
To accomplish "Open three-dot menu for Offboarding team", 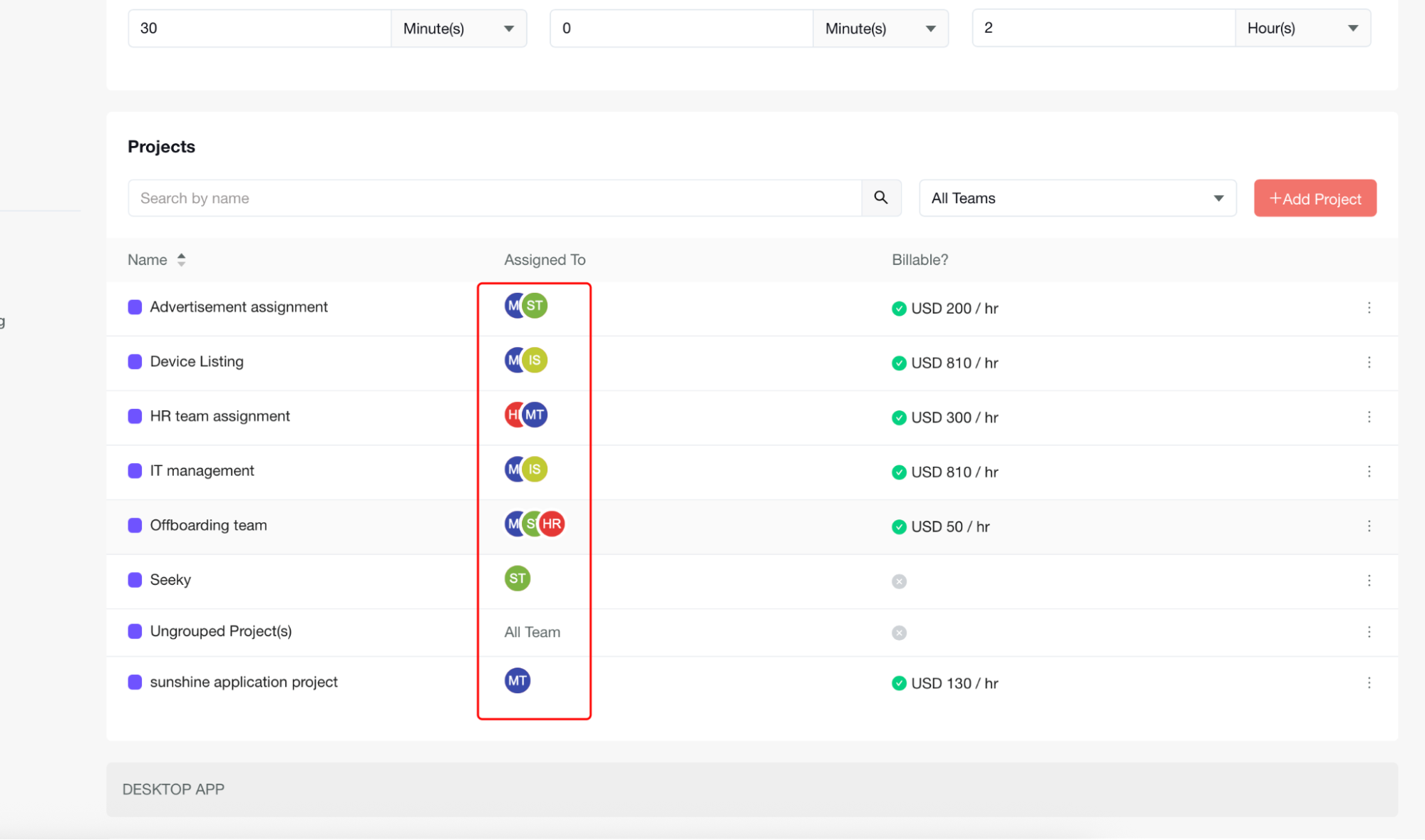I will [1369, 526].
